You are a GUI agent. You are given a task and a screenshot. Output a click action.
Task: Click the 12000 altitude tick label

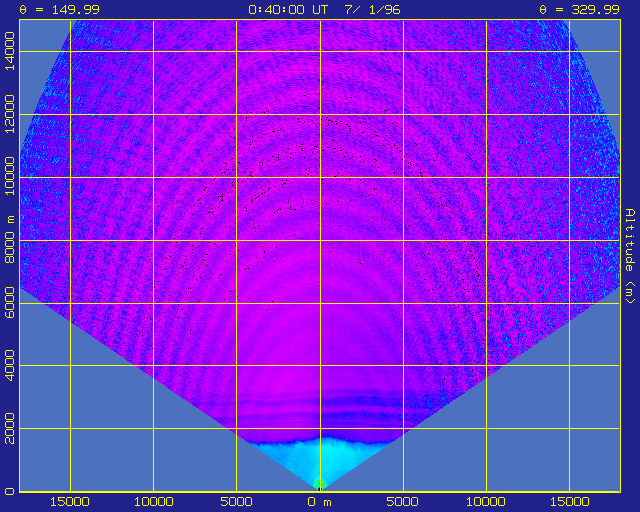point(9,114)
